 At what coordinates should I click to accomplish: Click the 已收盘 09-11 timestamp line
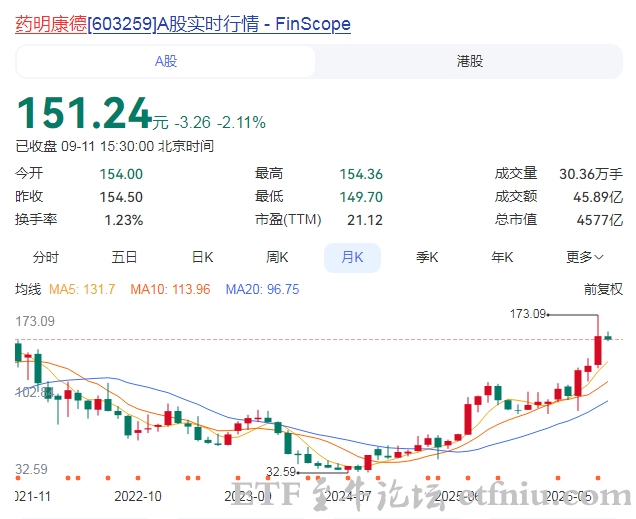[x=115, y=146]
